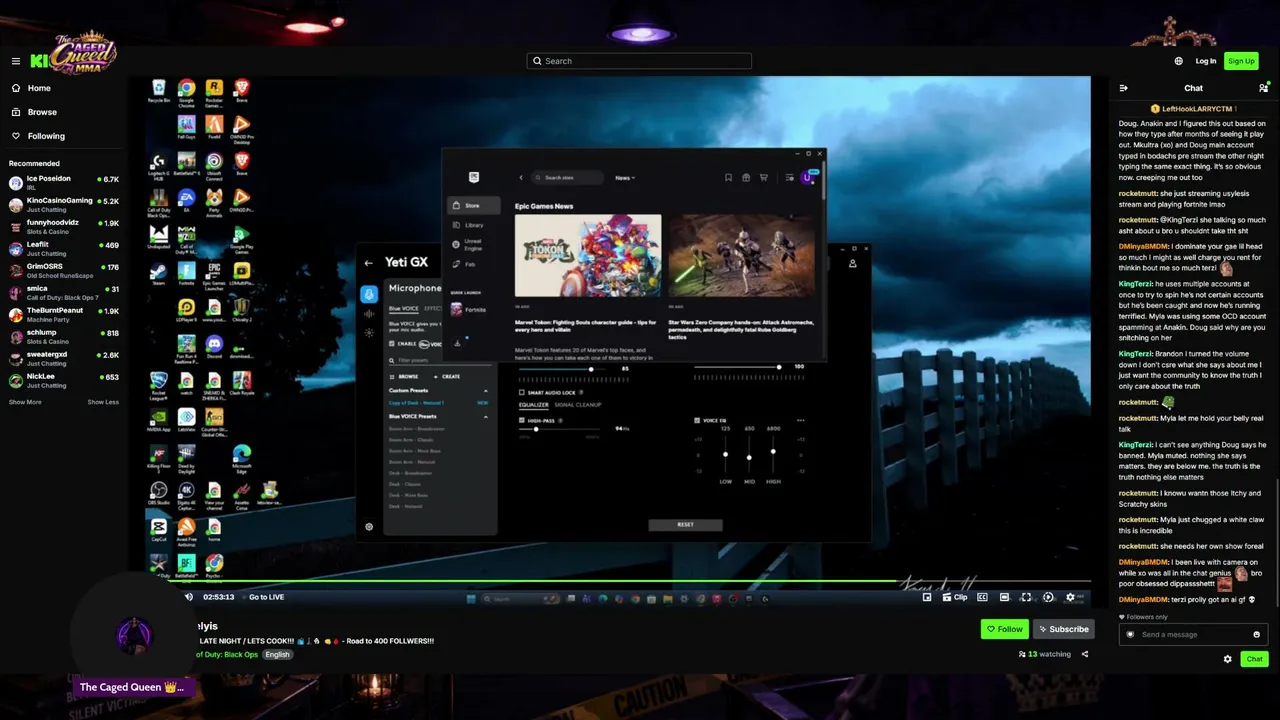Viewport: 1280px width, 720px height.
Task: Click the Sign Up button
Action: coord(1241,61)
